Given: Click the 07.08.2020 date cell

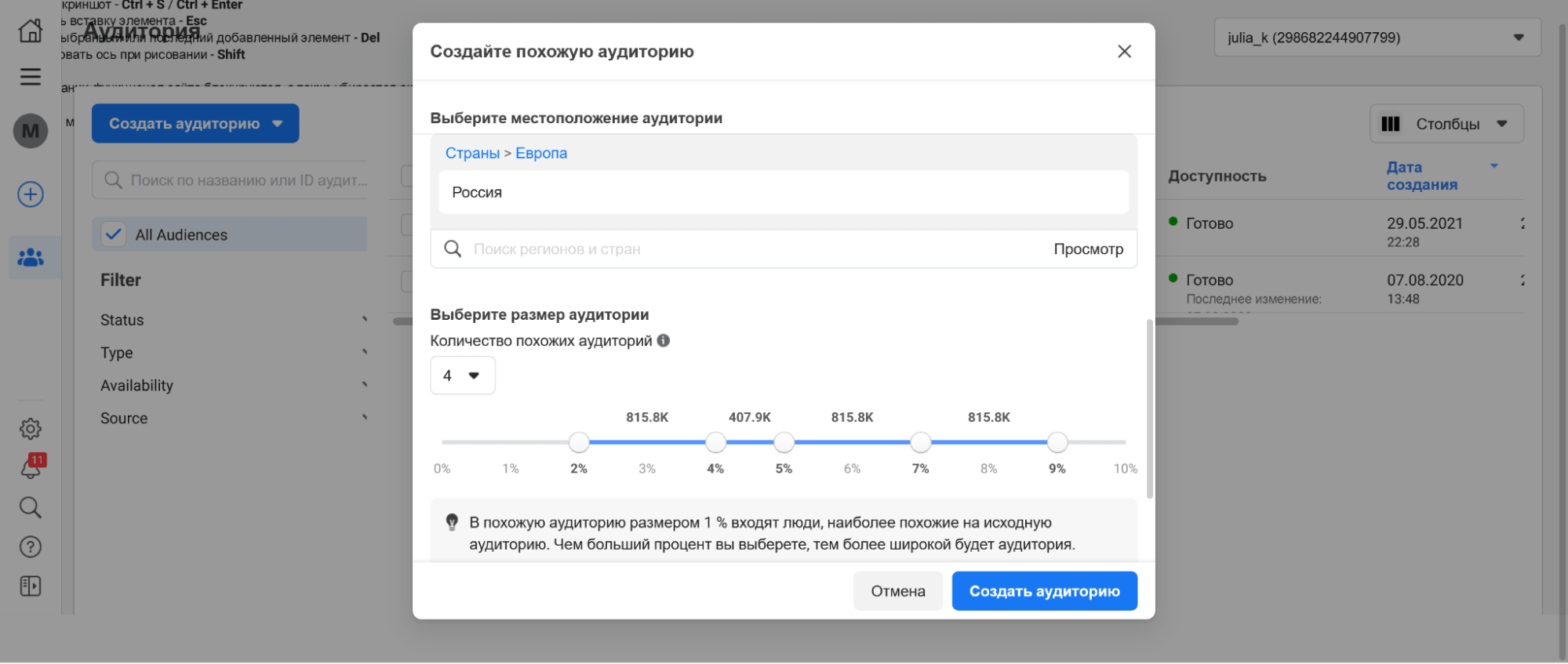Looking at the screenshot, I should tap(1424, 280).
